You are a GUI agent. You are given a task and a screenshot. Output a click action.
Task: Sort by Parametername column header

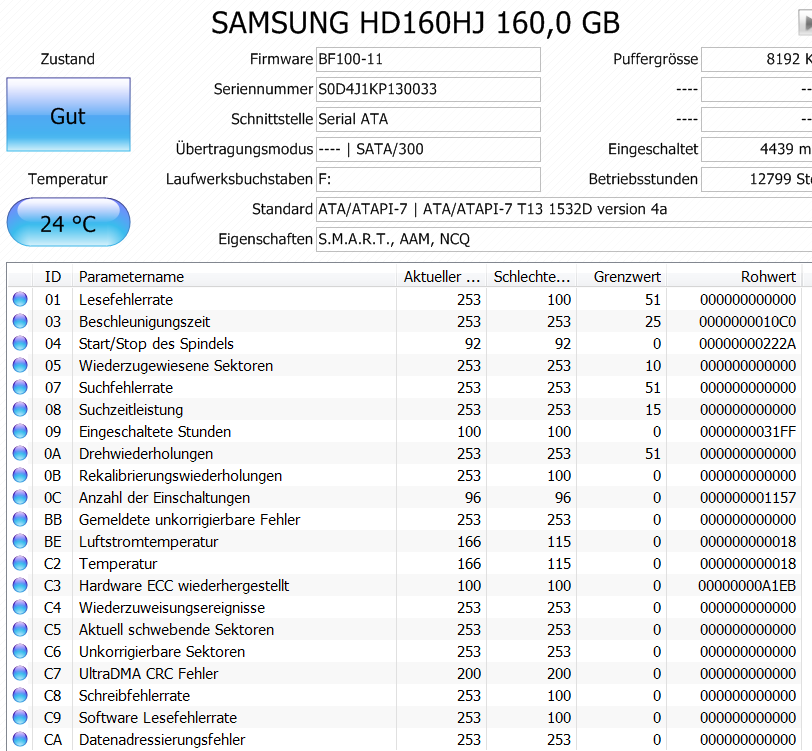coord(235,277)
